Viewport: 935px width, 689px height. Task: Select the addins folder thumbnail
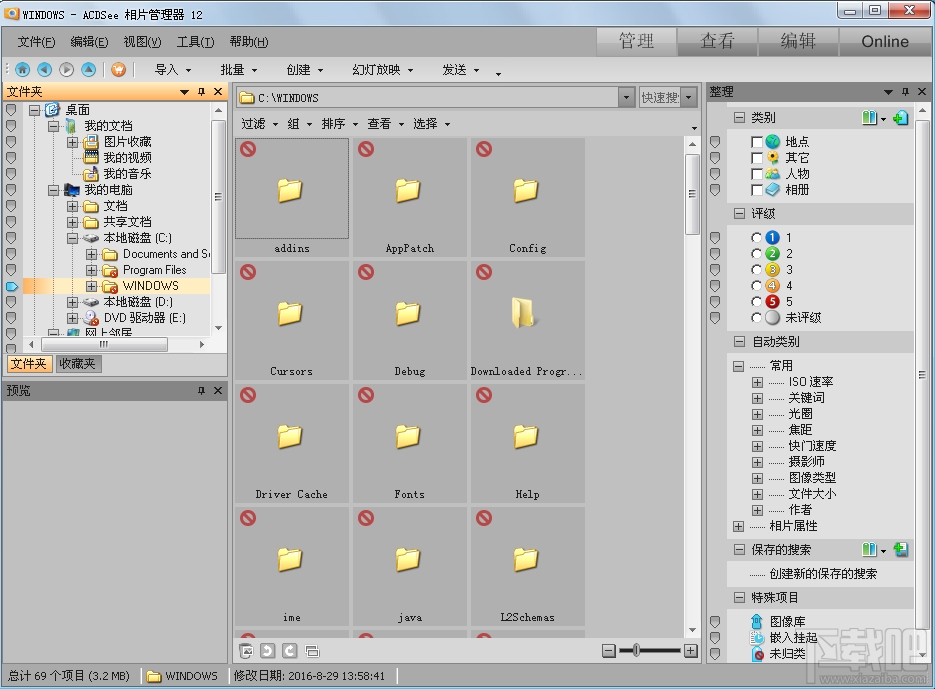tap(290, 190)
